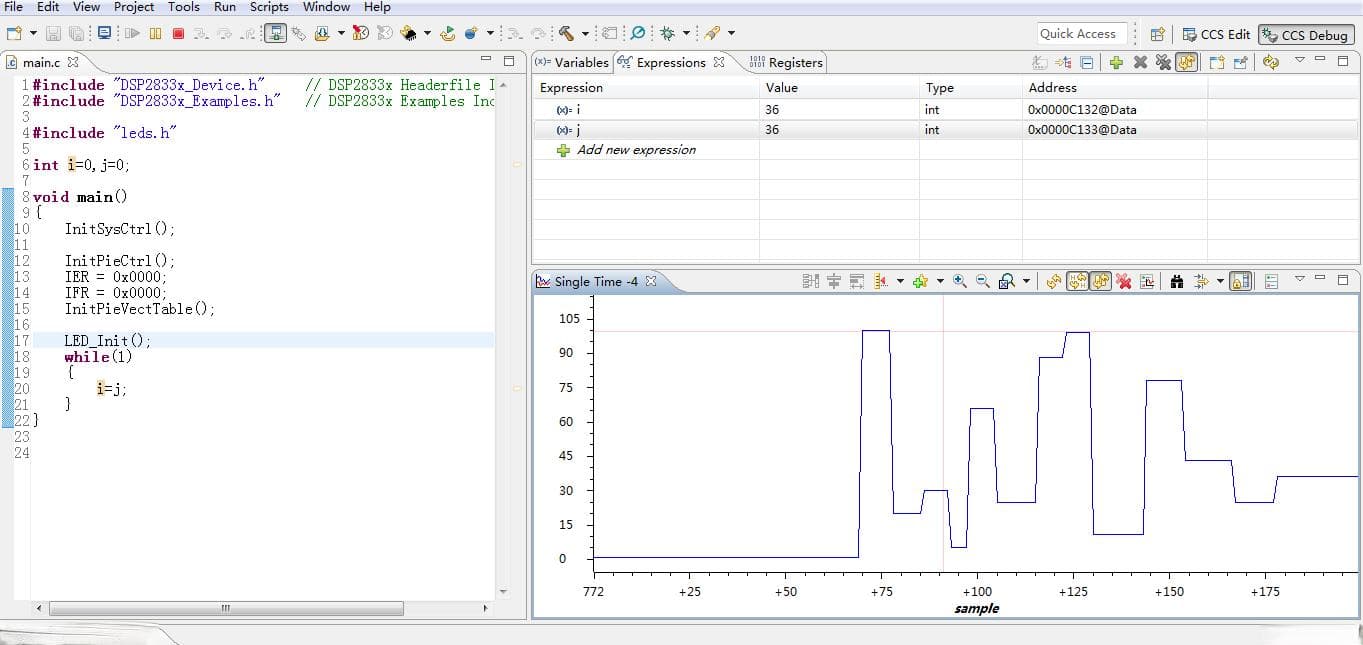Click the connect target monitor icon
This screenshot has height=645, width=1363.
click(104, 33)
